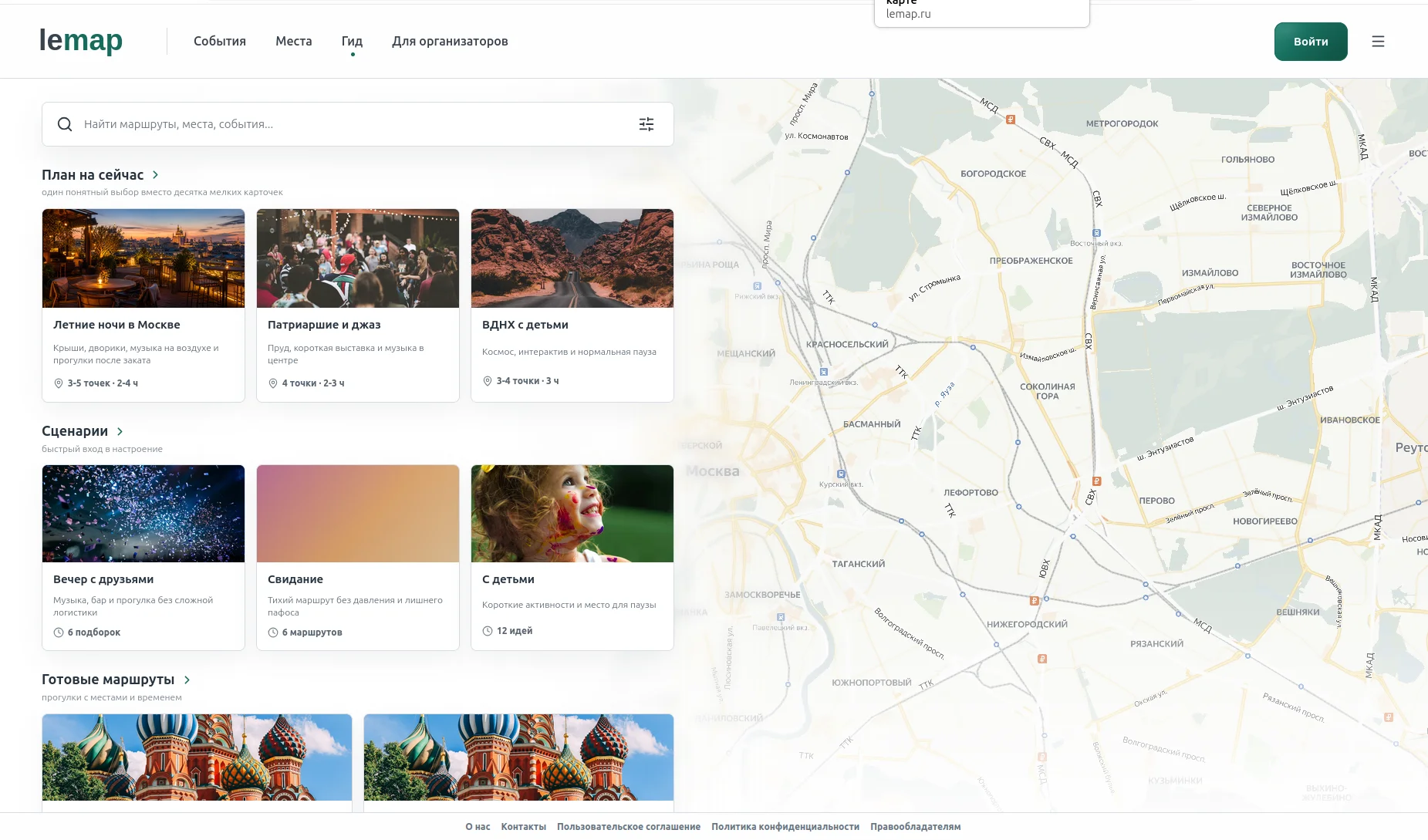Open 'ВДНХ с детьми' card image

[x=572, y=258]
